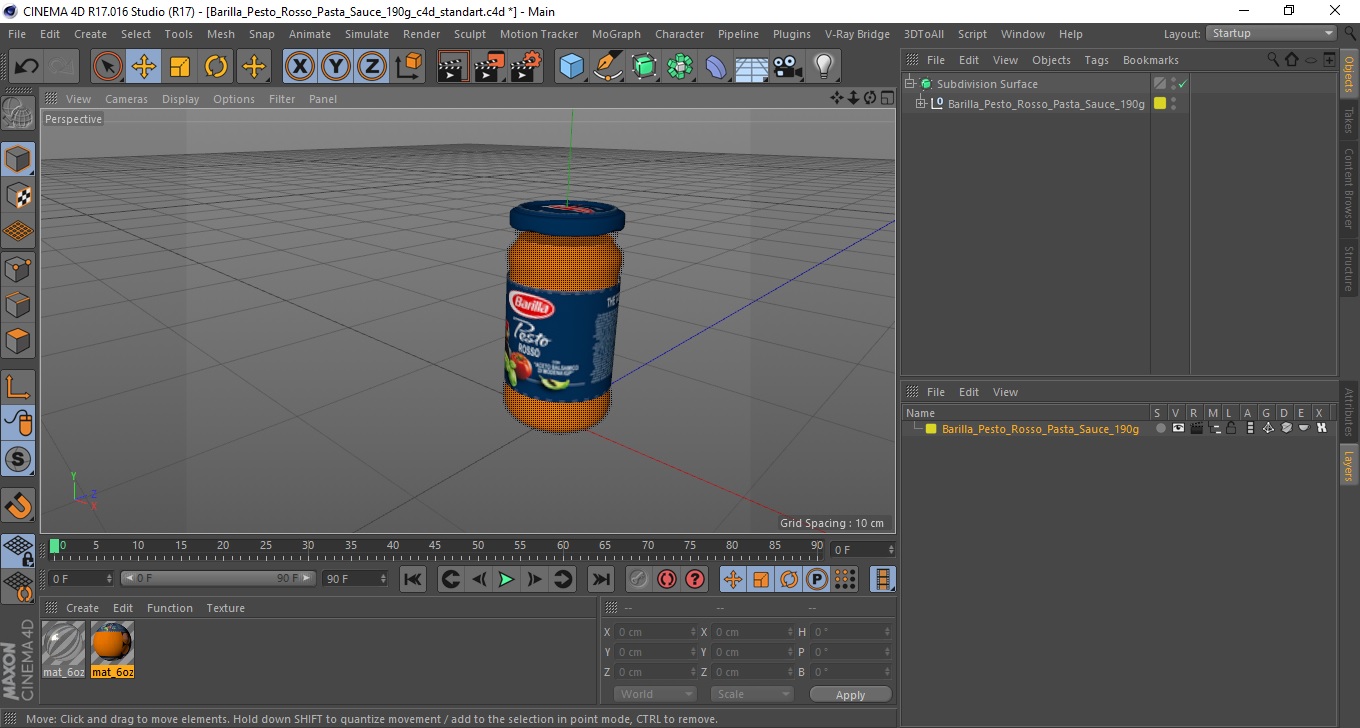This screenshot has width=1360, height=728.
Task: Open the spline Pen tool
Action: (x=608, y=67)
